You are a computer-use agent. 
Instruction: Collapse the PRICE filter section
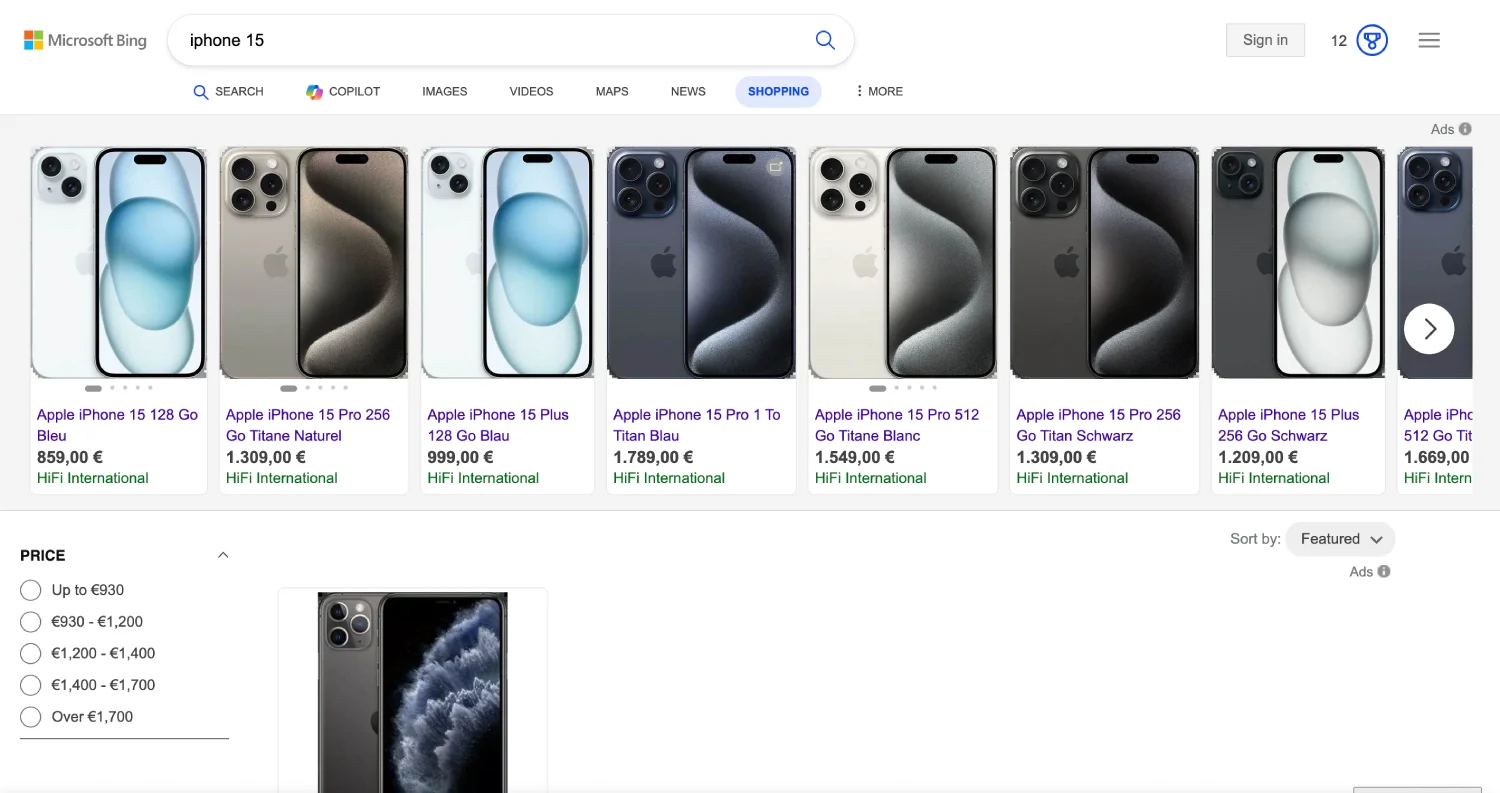point(223,555)
